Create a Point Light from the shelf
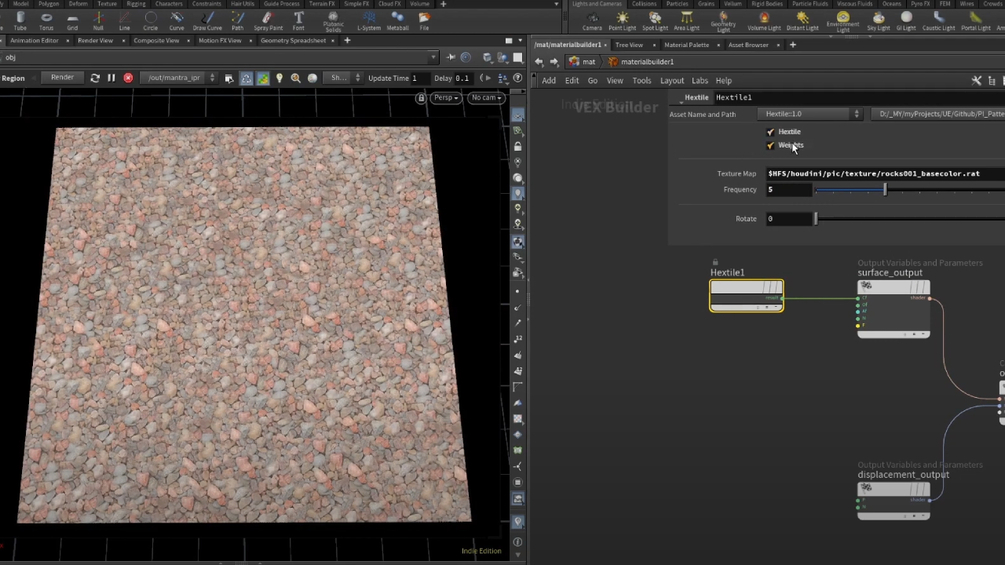 pyautogui.click(x=622, y=21)
